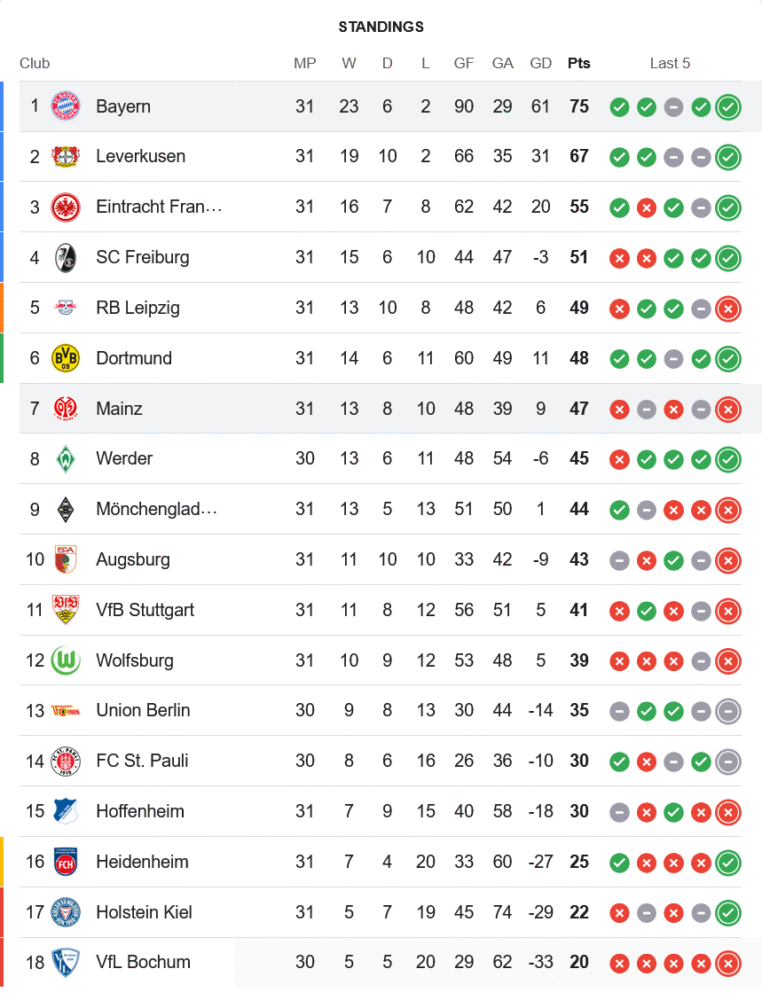Image resolution: width=762 pixels, height=1000 pixels.
Task: Click the Leverkusen club logo
Action: 65,156
